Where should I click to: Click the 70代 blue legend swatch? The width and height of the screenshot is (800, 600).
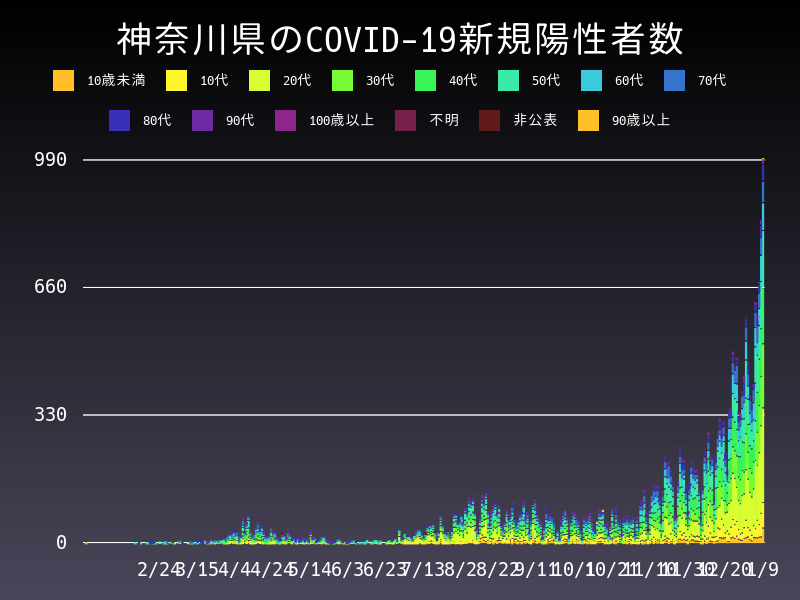tap(674, 80)
